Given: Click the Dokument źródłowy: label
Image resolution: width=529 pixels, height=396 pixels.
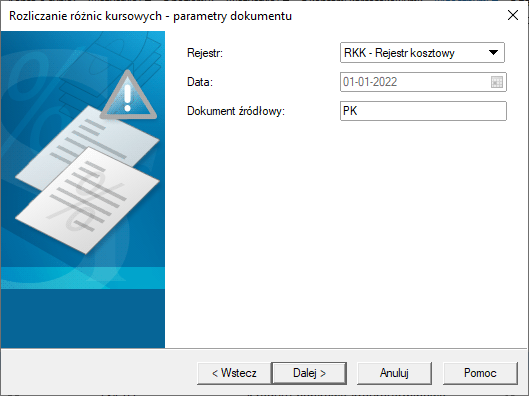Looking at the screenshot, I should click(236, 111).
